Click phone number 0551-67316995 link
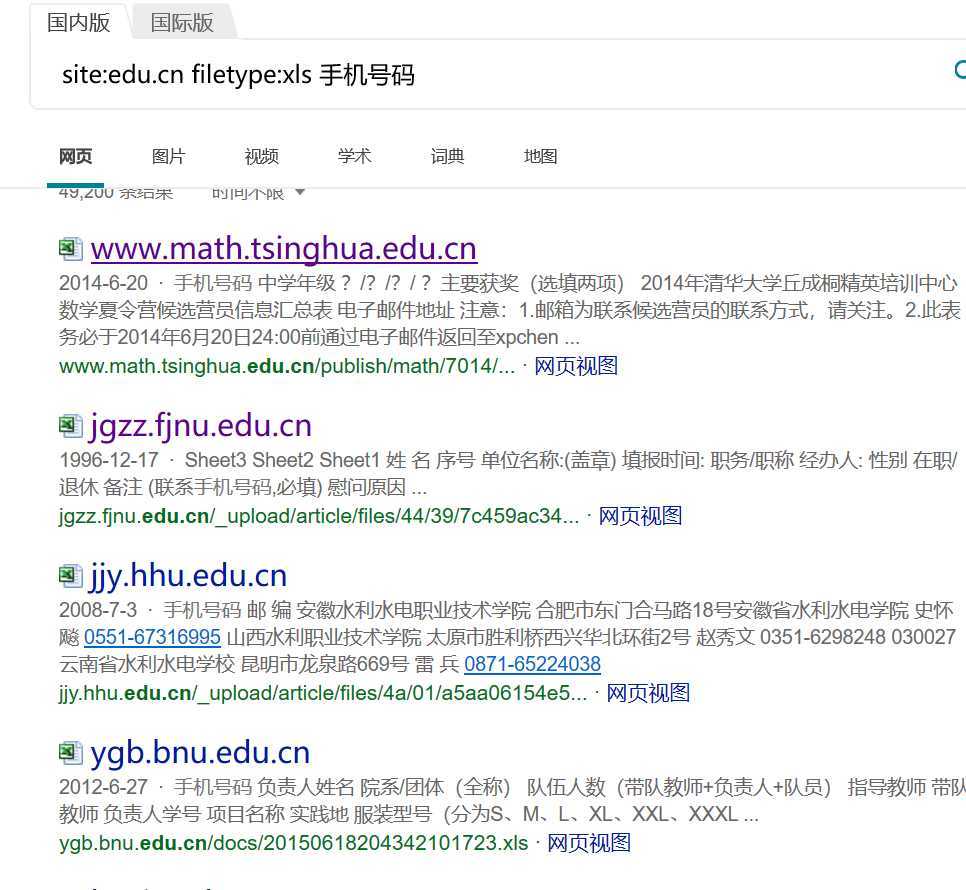The height and width of the screenshot is (890, 966). (x=152, y=637)
